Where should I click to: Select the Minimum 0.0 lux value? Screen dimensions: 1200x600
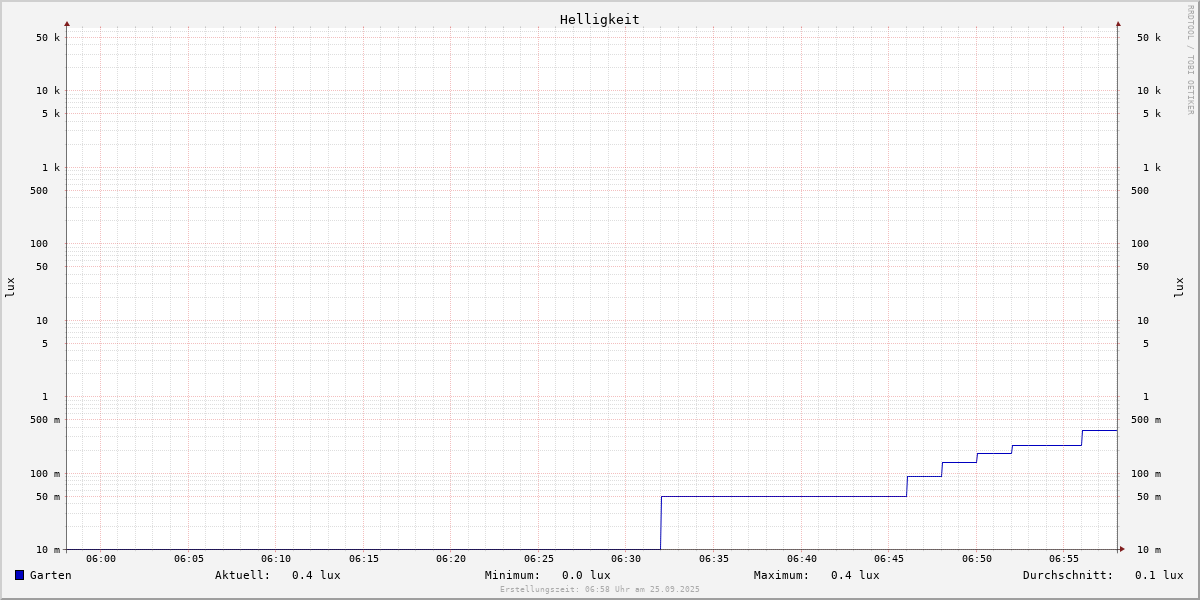(x=586, y=575)
